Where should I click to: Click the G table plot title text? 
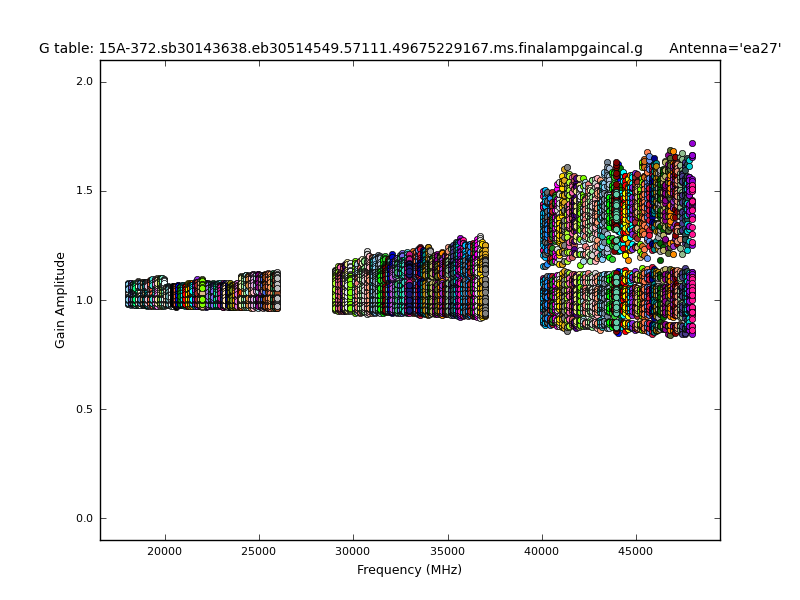pos(340,48)
